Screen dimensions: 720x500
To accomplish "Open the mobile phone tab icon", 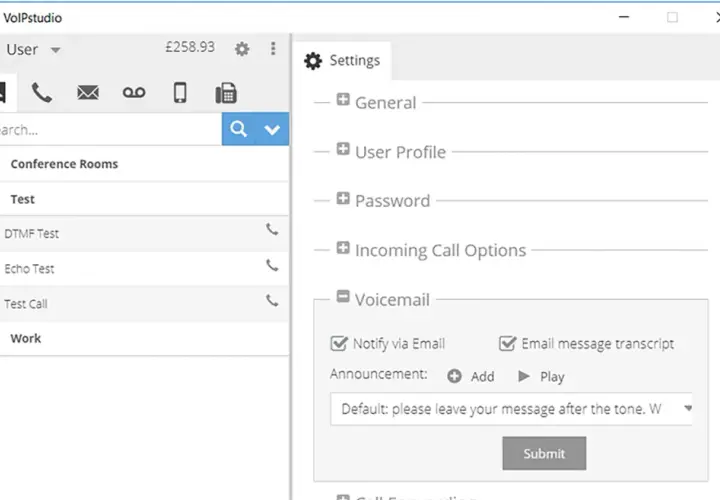I will click(x=180, y=93).
